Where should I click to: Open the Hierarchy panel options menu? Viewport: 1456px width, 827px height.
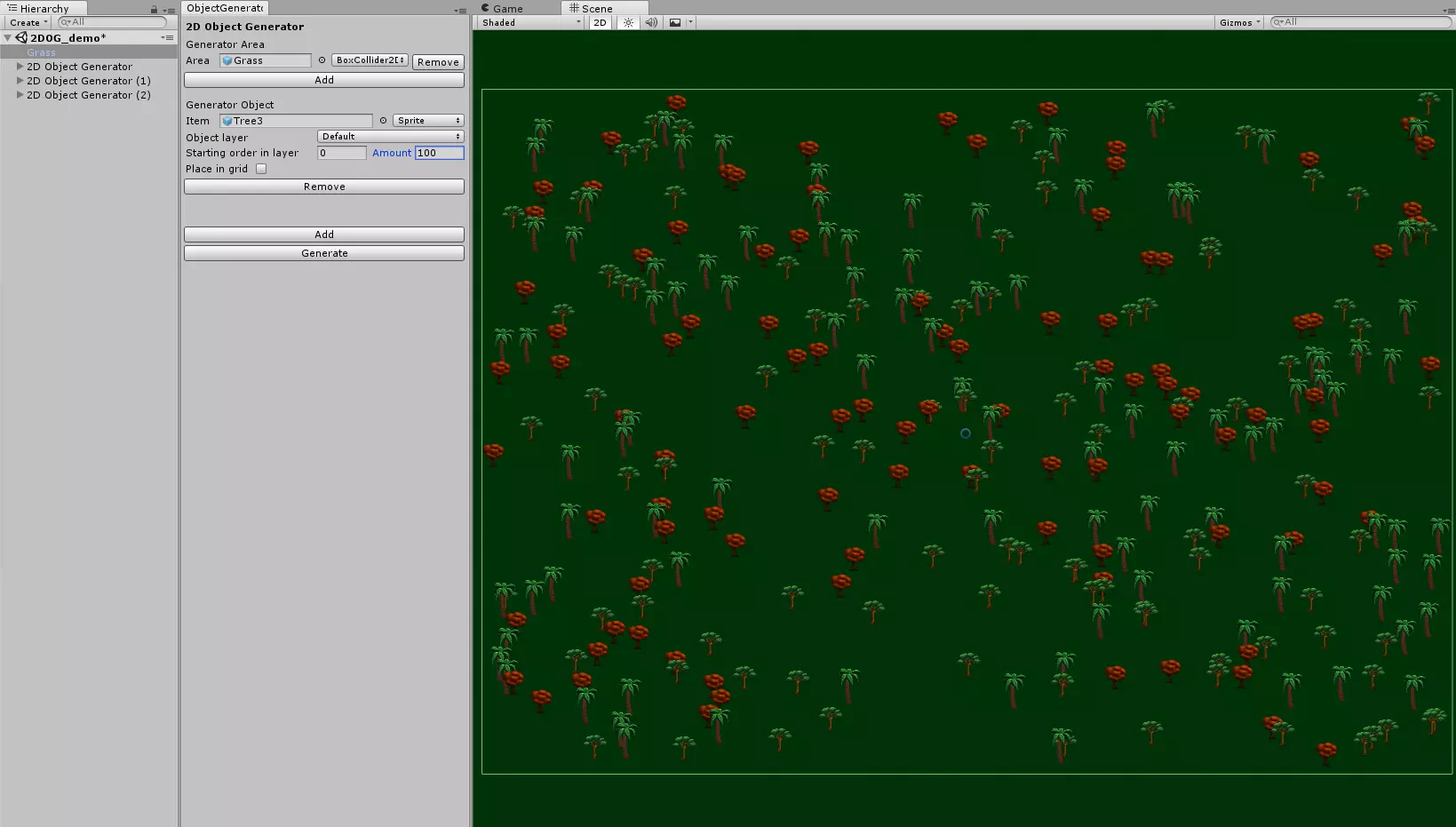169,10
